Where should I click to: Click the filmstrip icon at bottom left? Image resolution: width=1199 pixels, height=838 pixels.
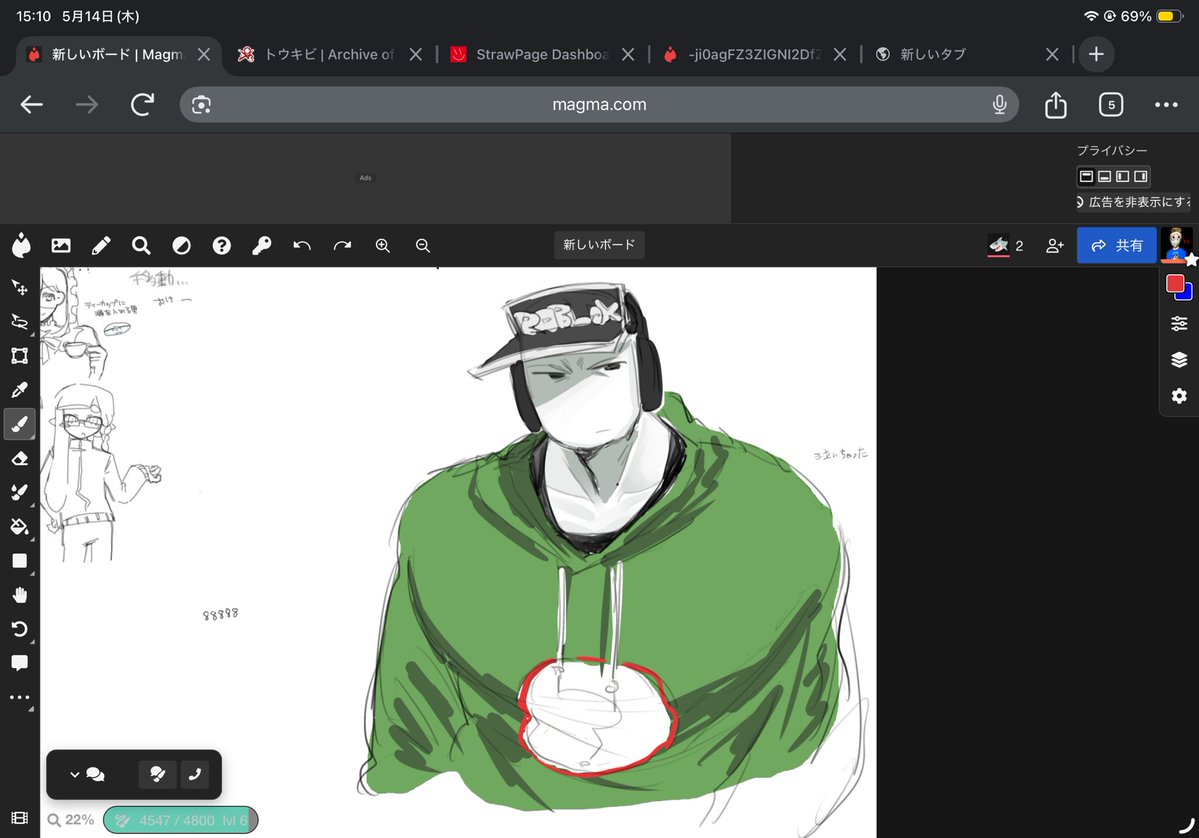[x=19, y=818]
